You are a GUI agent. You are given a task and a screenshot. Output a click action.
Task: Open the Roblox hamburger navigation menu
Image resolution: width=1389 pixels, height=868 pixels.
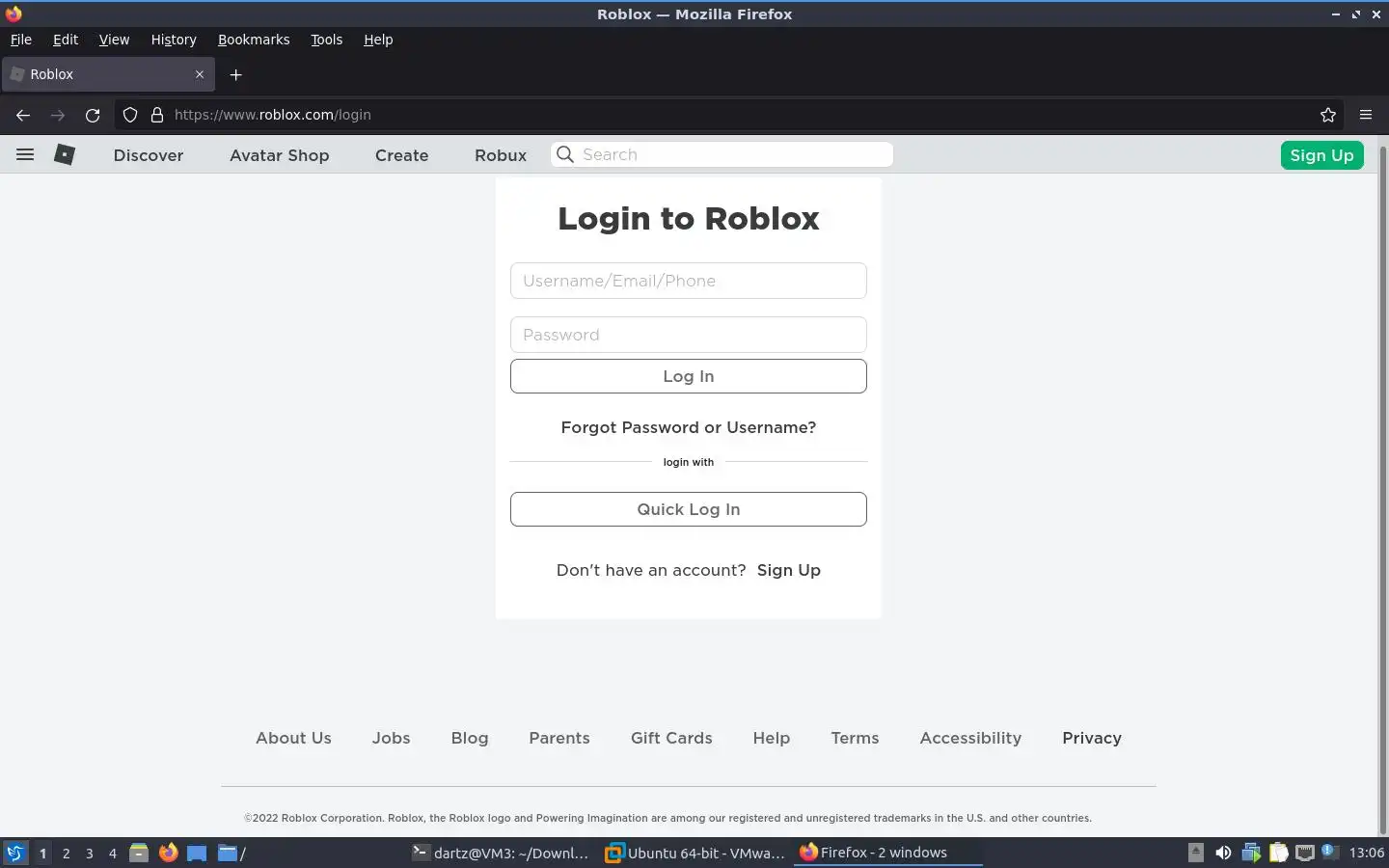tap(25, 154)
